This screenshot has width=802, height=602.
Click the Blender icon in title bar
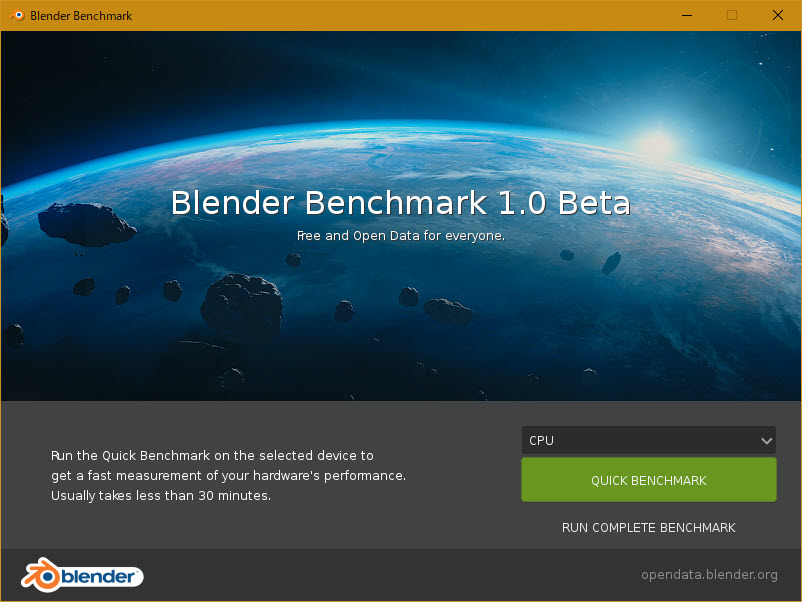17,15
